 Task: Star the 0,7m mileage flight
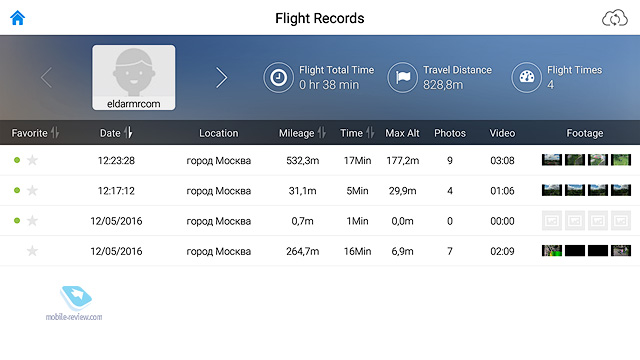[32, 221]
